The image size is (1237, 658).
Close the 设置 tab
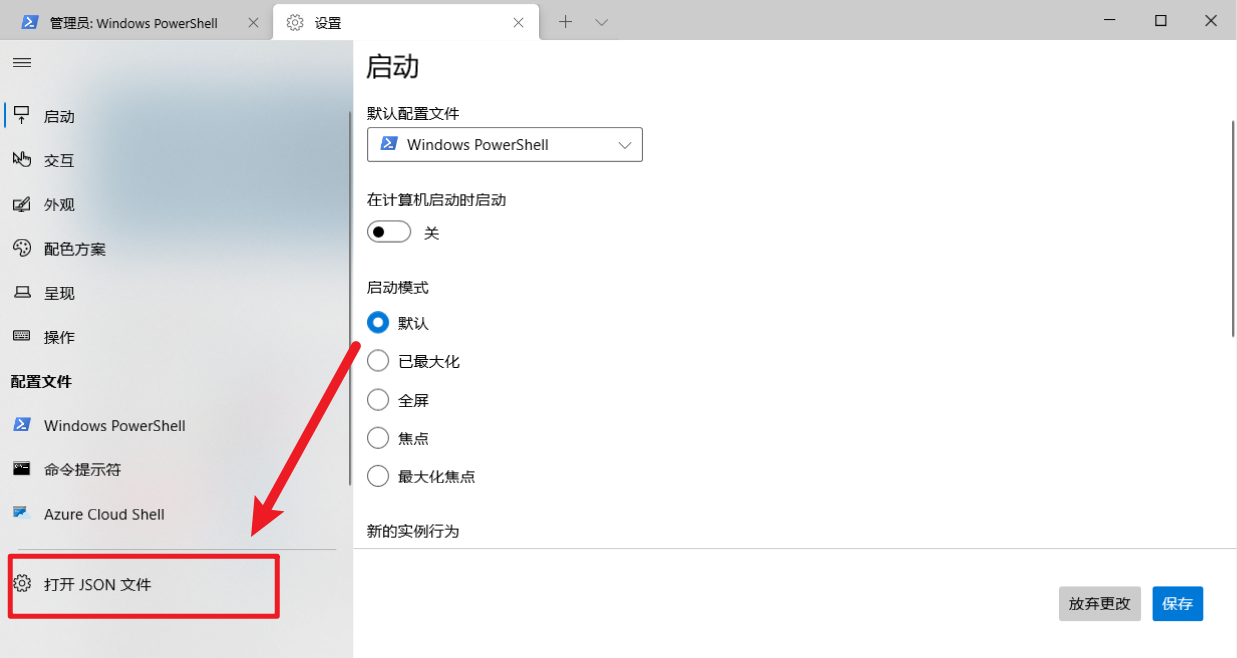518,22
